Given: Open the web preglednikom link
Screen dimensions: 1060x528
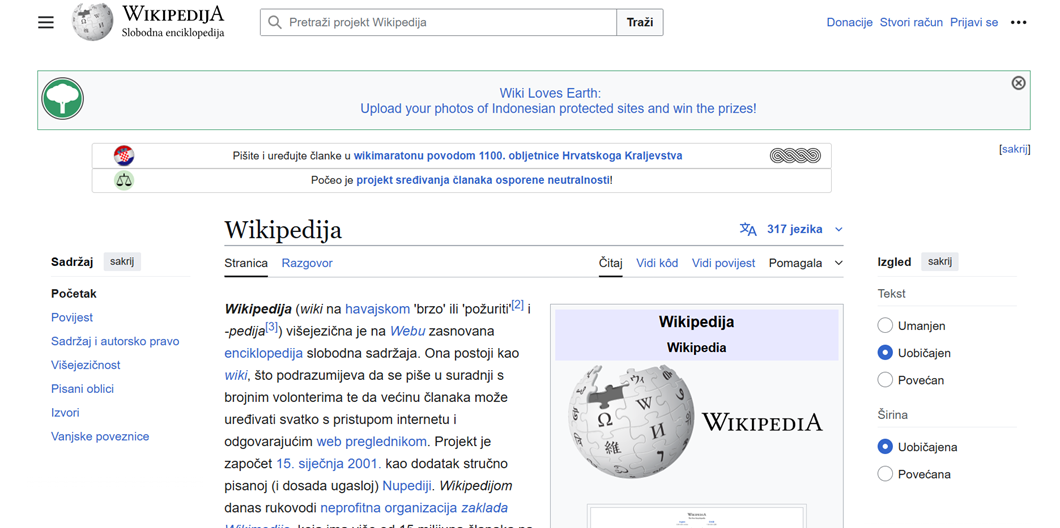Looking at the screenshot, I should tap(372, 441).
